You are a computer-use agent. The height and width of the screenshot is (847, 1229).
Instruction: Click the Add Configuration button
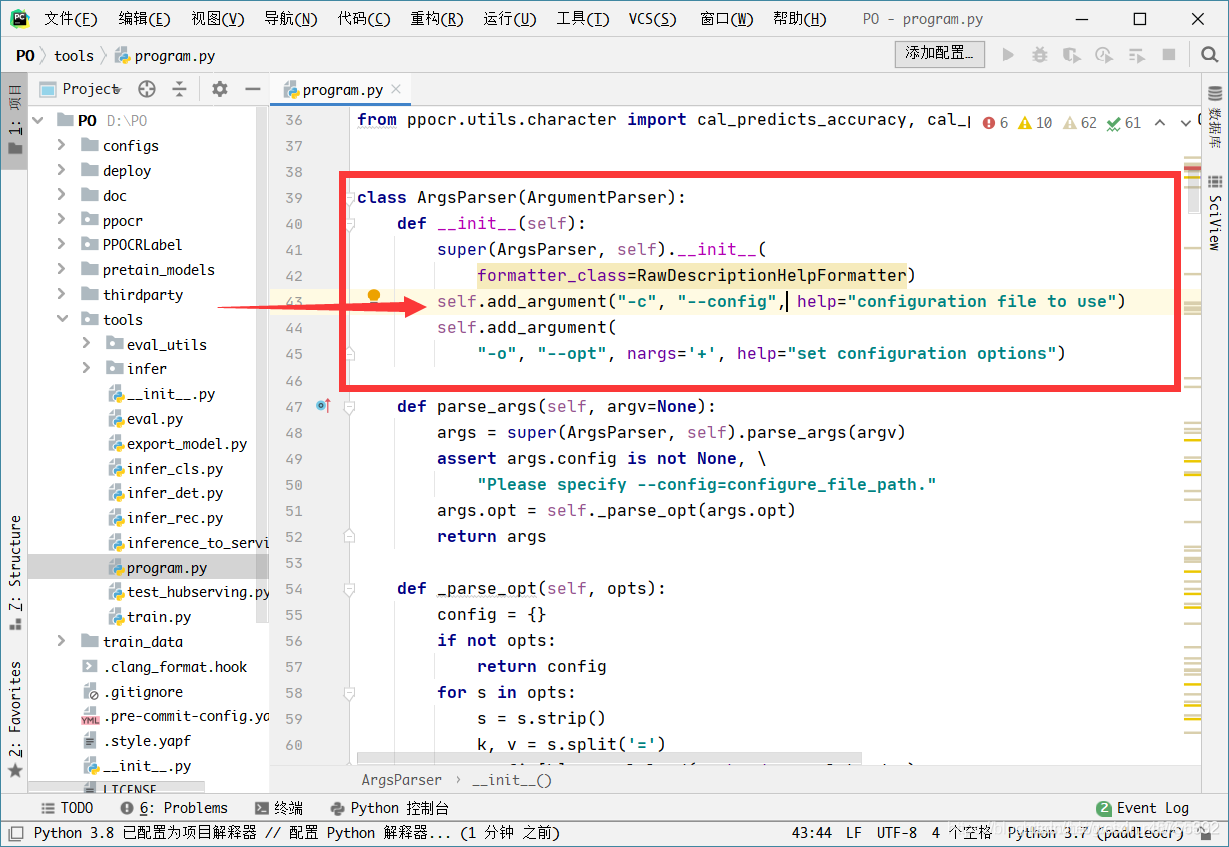(x=939, y=54)
